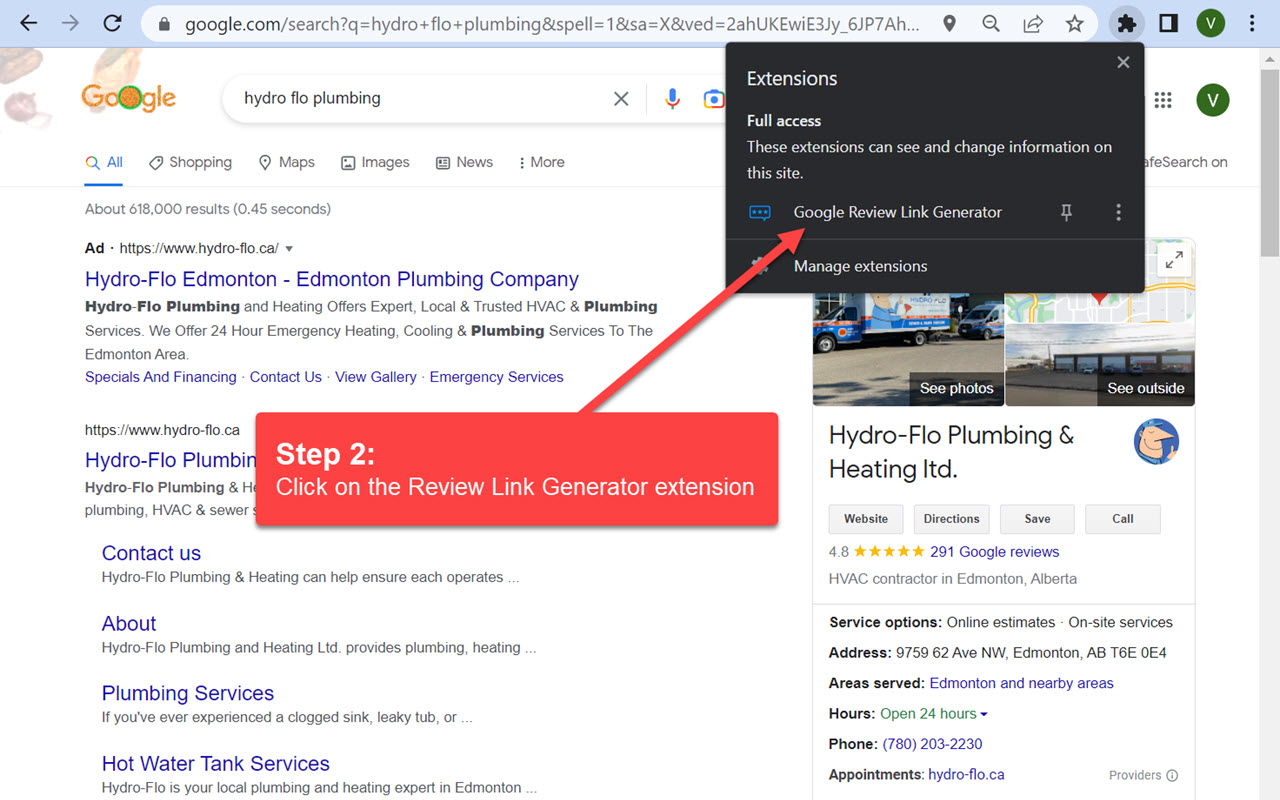Bookmark this page with the star
This screenshot has height=800, width=1280.
tap(1075, 22)
